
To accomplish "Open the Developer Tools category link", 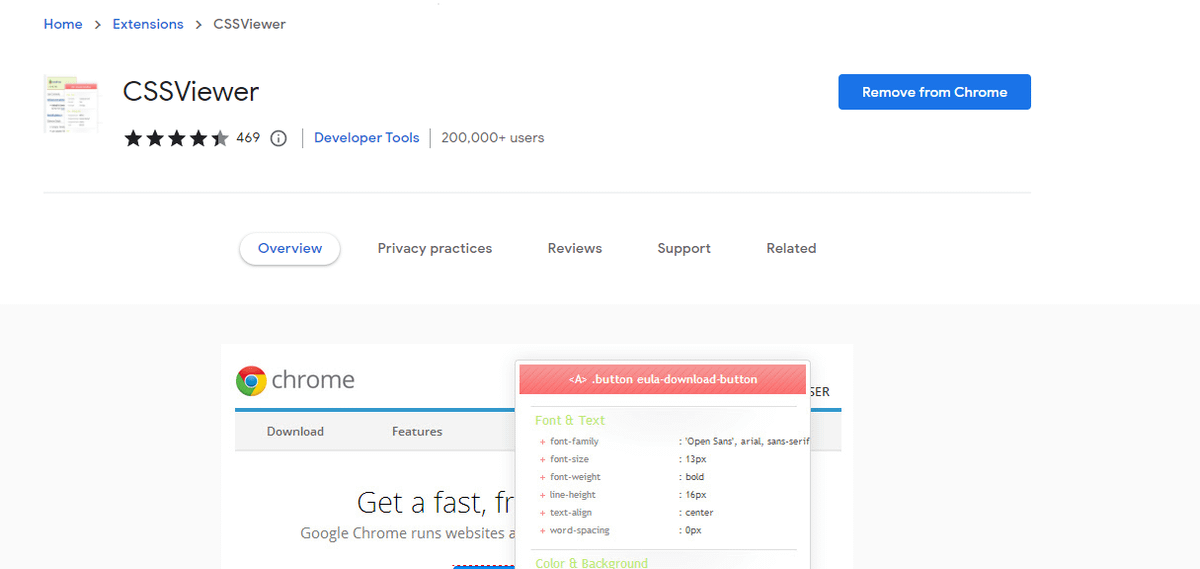I will coord(367,138).
